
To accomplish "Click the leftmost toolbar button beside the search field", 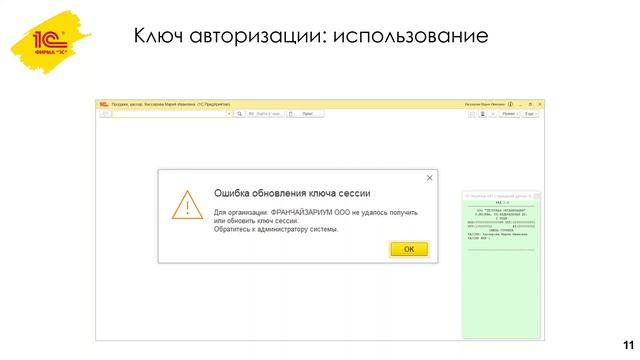I will (x=106, y=114).
